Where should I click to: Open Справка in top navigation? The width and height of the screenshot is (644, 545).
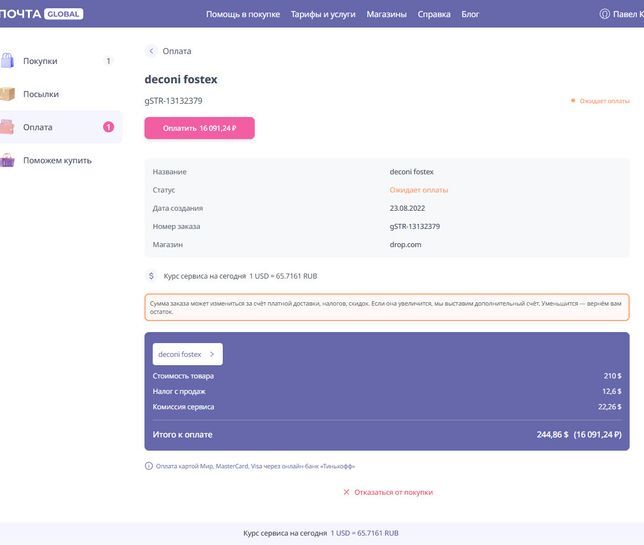(433, 14)
